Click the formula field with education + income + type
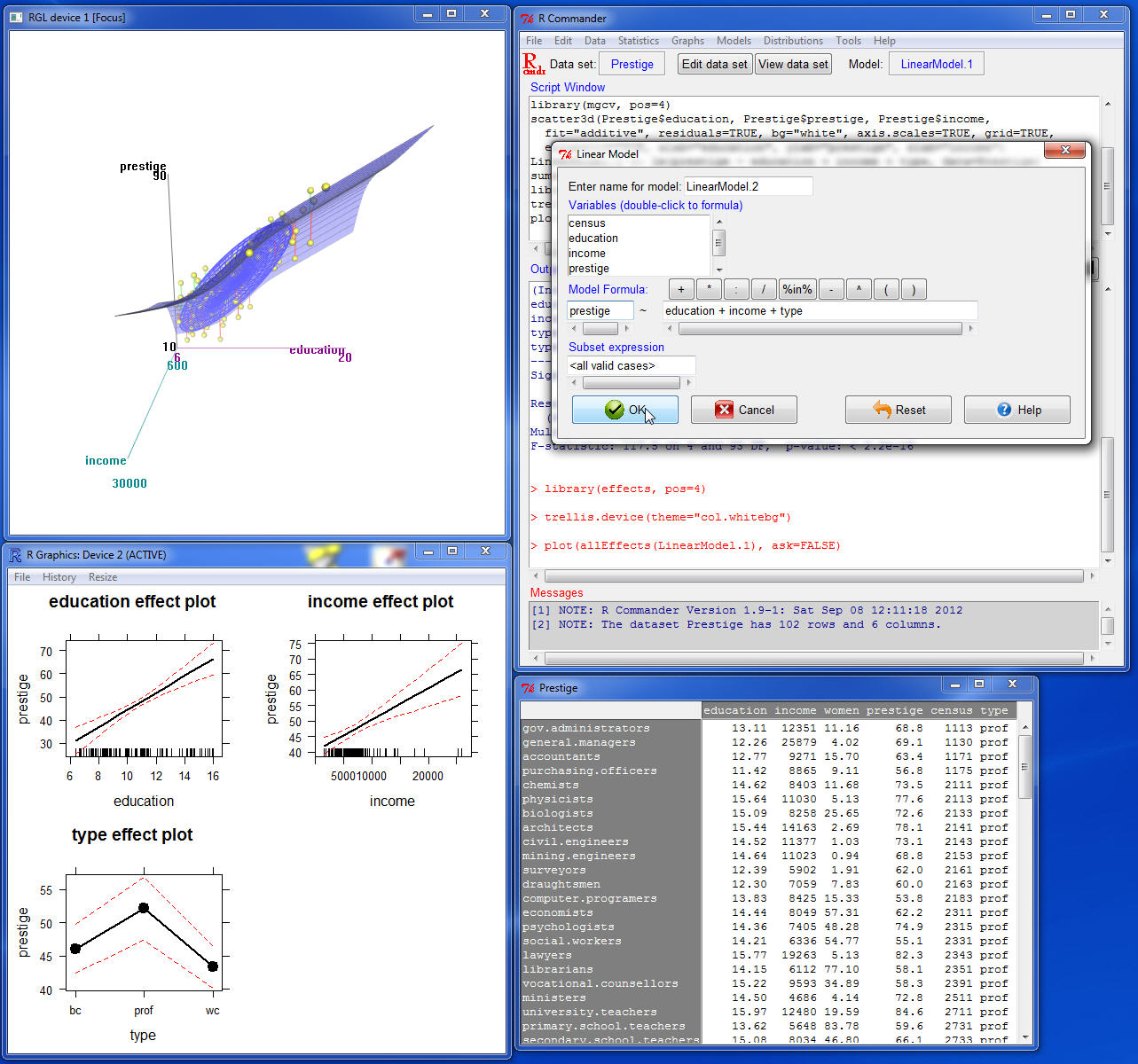1138x1064 pixels. tap(820, 310)
